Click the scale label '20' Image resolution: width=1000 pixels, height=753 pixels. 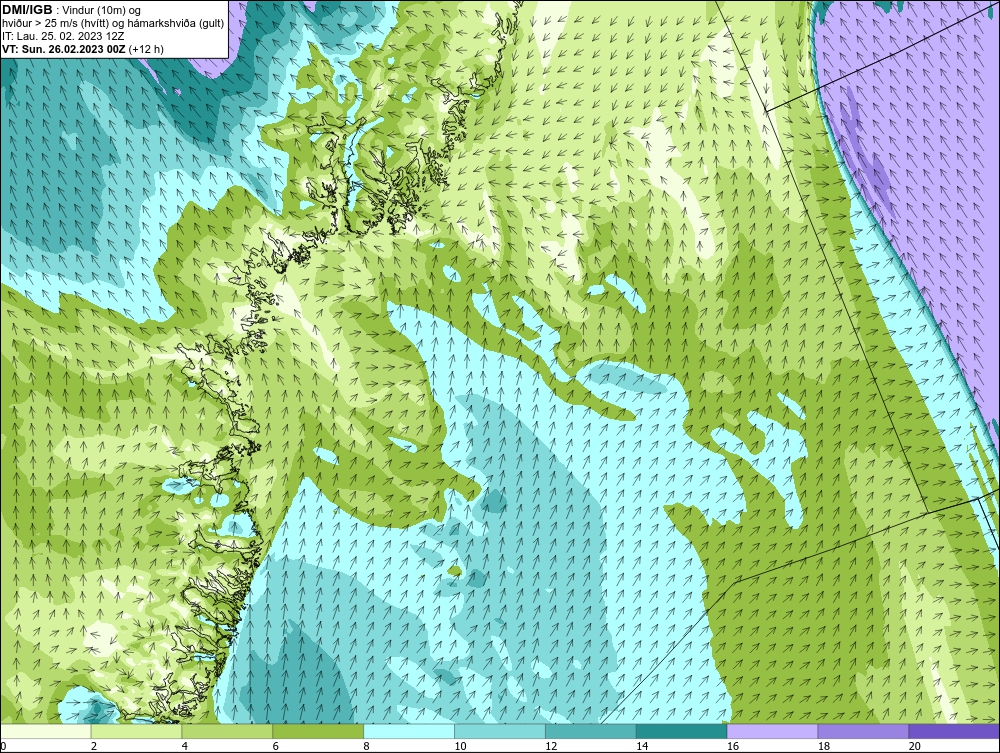pos(915,746)
